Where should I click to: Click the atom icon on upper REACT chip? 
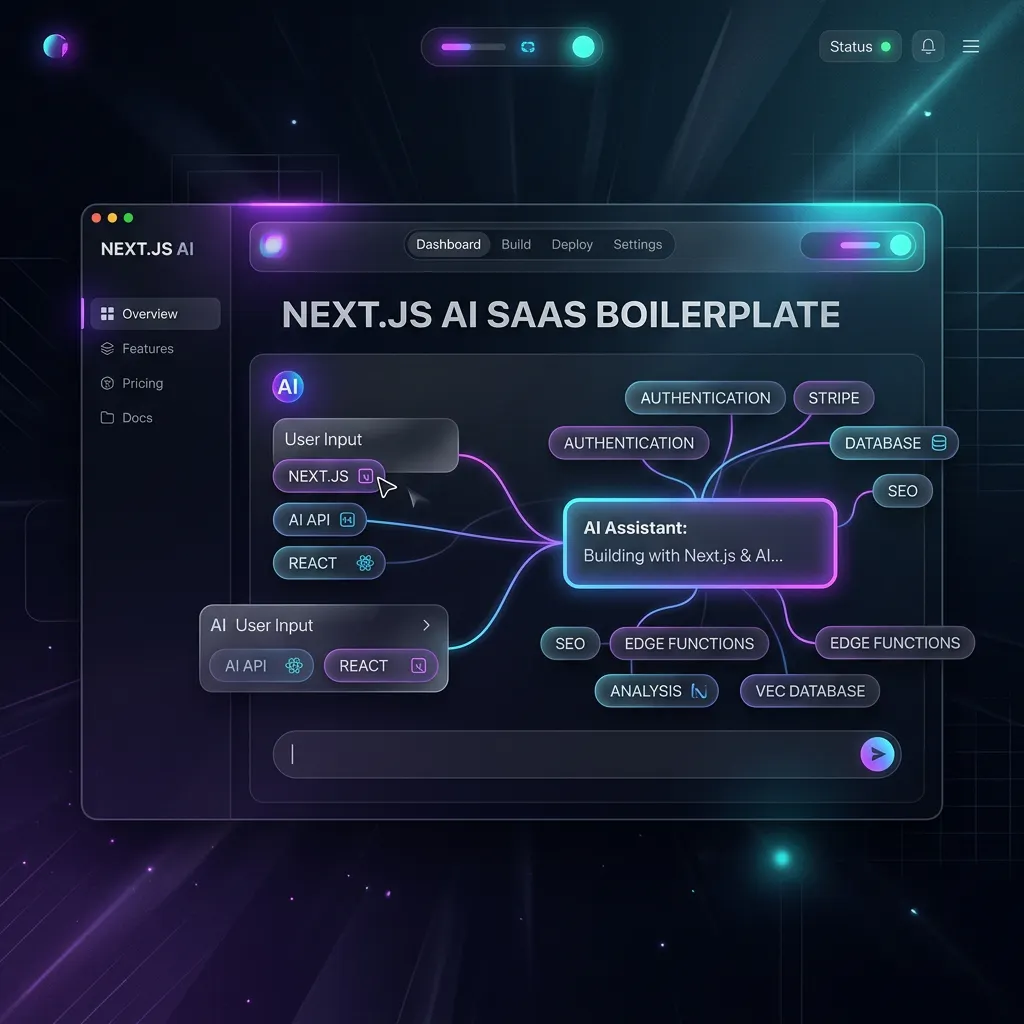pyautogui.click(x=365, y=563)
